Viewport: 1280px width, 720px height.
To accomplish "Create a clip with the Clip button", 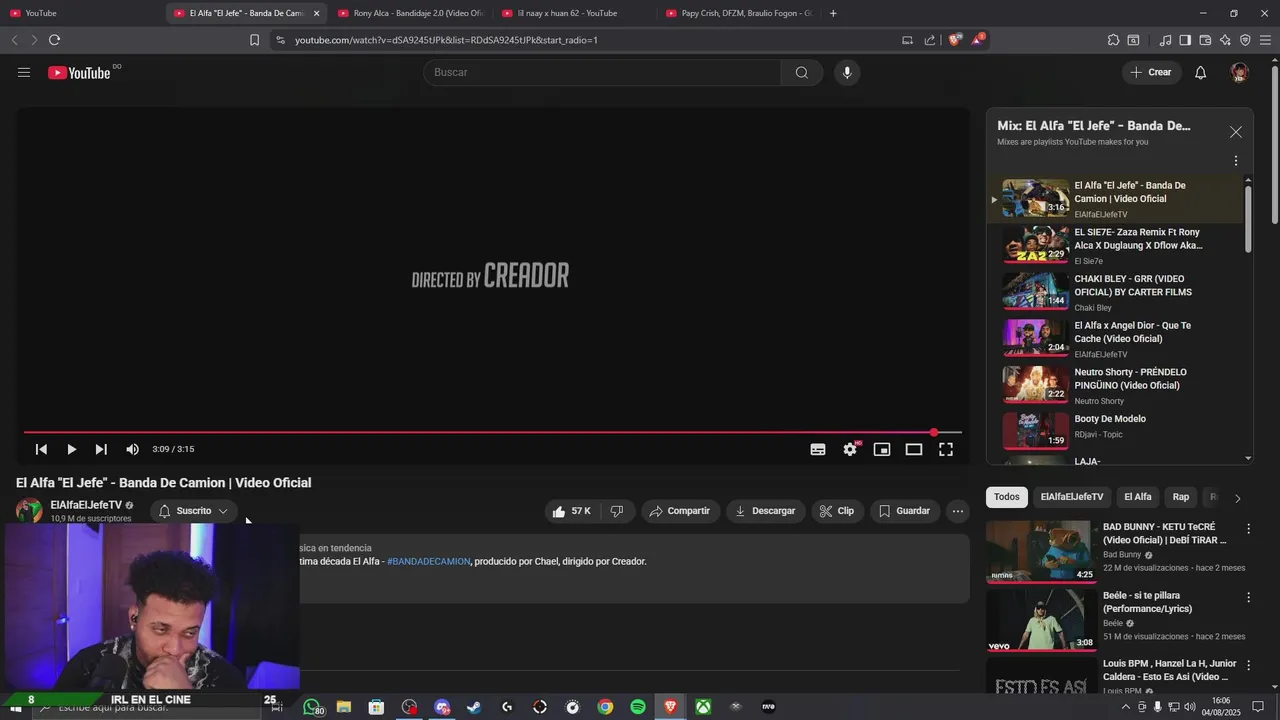I will point(837,511).
